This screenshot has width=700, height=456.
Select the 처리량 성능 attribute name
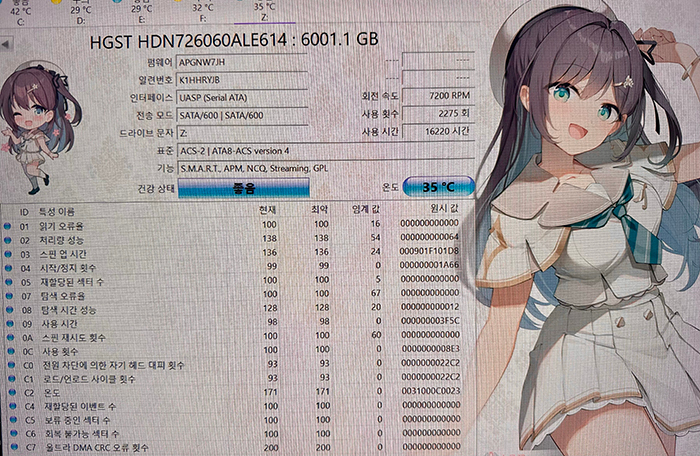(62, 240)
